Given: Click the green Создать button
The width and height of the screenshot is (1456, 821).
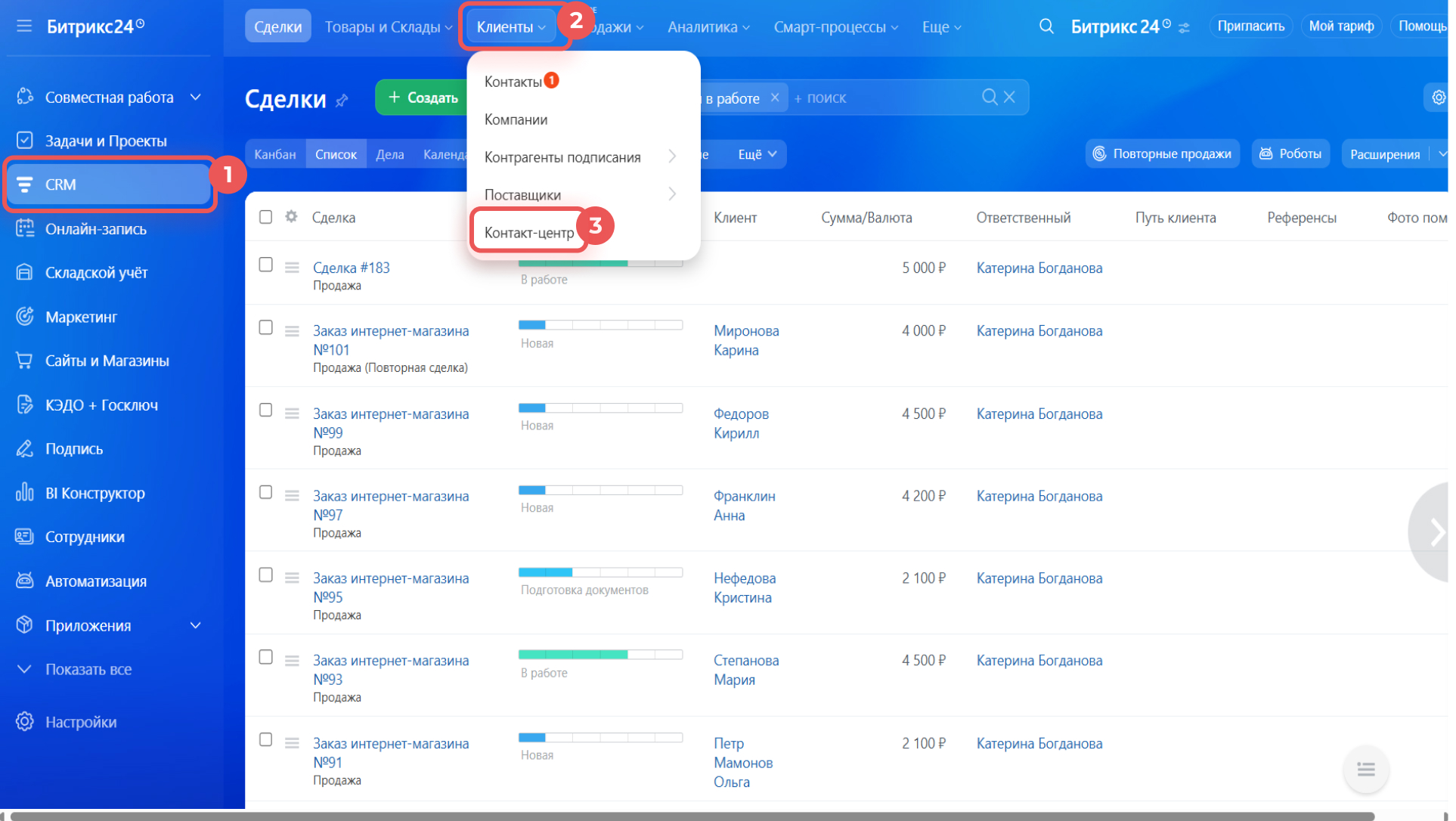Looking at the screenshot, I should point(423,98).
